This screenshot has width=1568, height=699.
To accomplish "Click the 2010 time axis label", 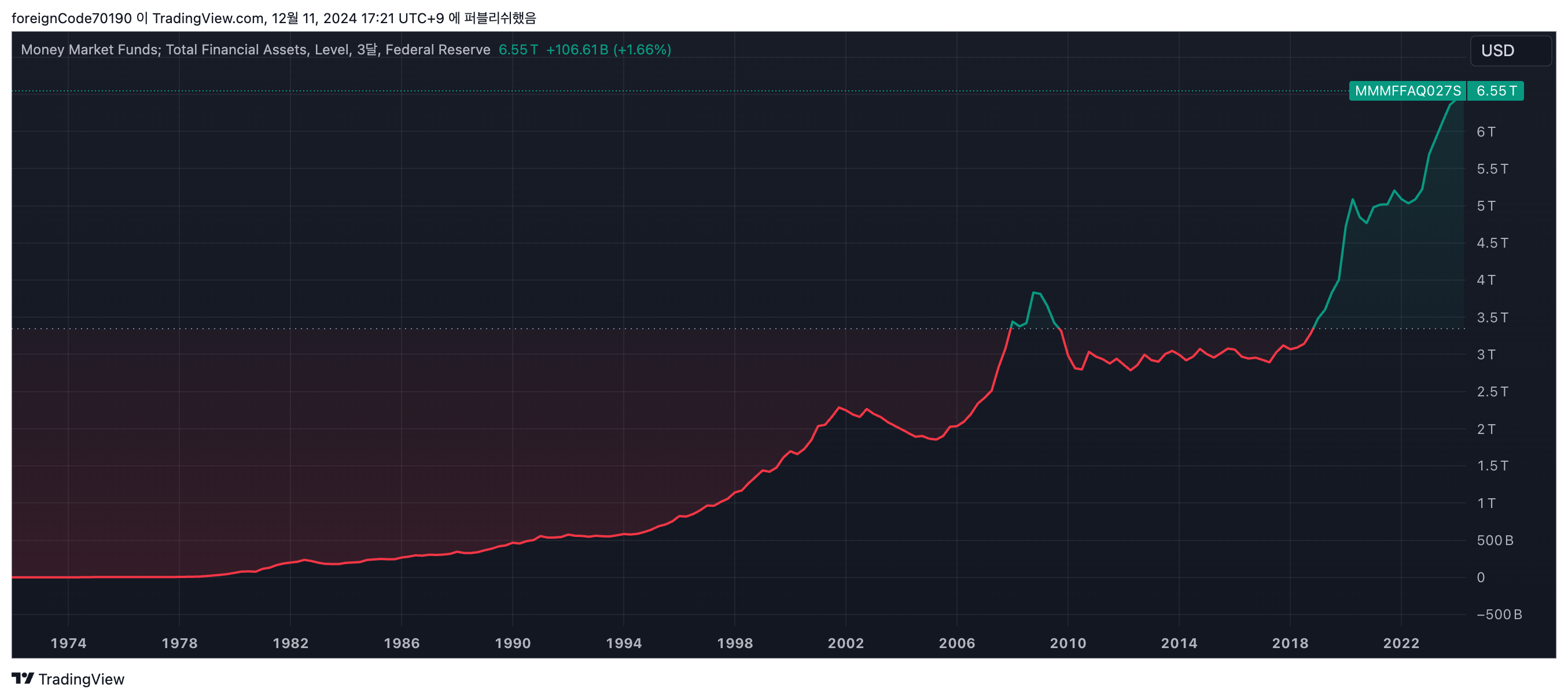I will tap(1068, 643).
